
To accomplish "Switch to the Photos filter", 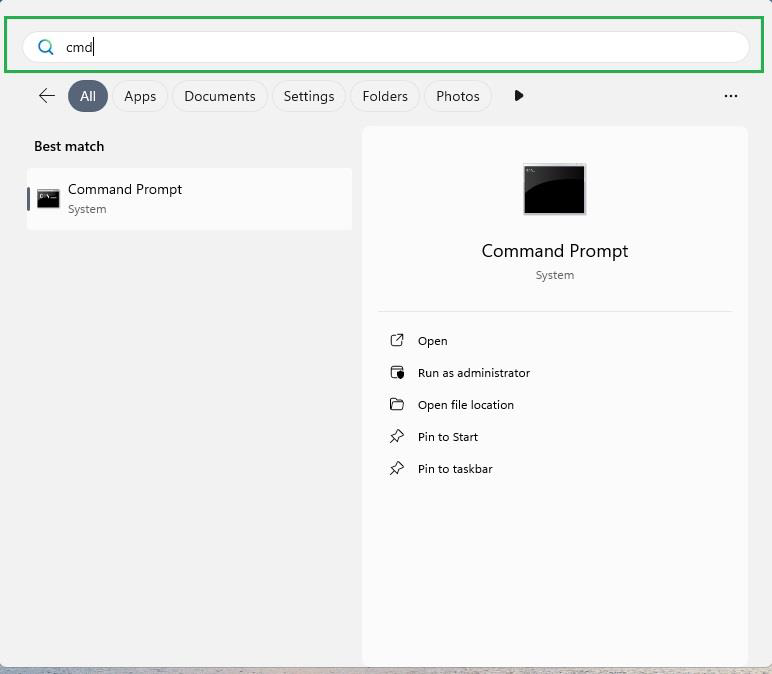I will (x=458, y=96).
